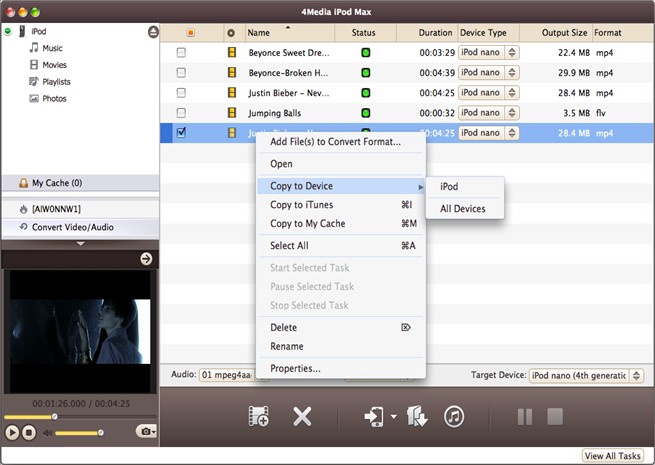Stop the preview video playback
This screenshot has width=655, height=465.
click(29, 432)
